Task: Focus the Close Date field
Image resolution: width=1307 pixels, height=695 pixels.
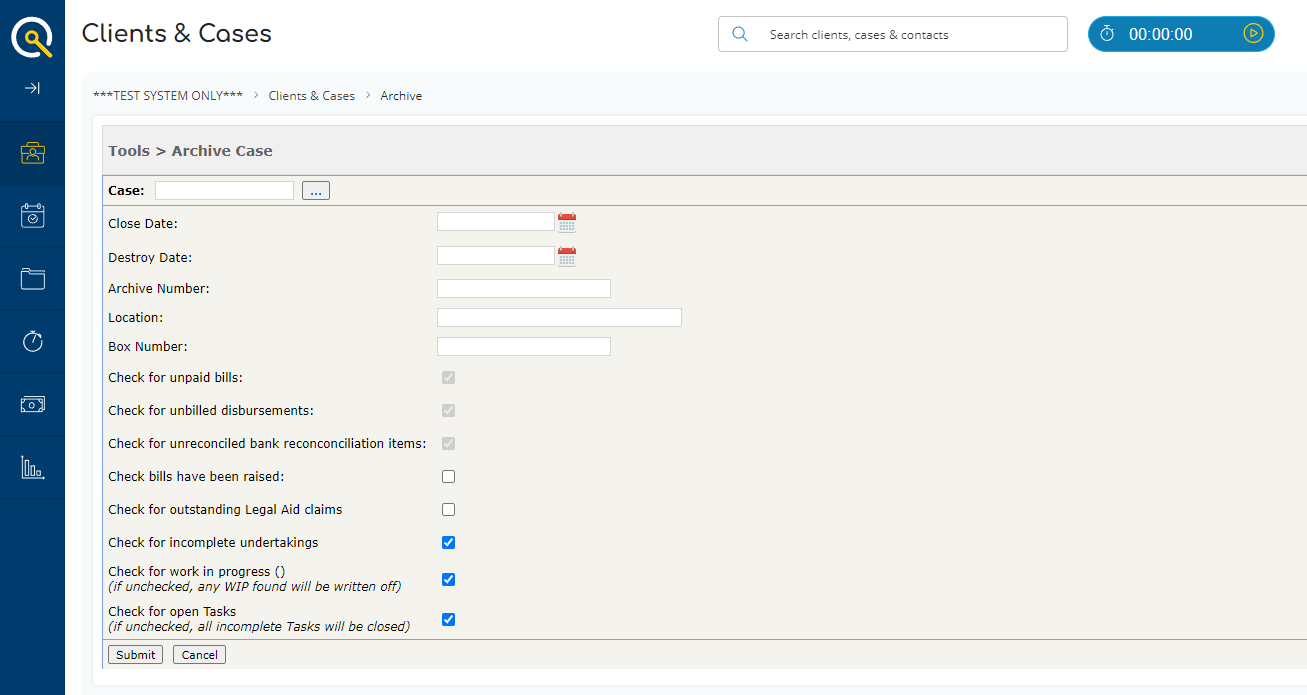Action: coord(496,222)
